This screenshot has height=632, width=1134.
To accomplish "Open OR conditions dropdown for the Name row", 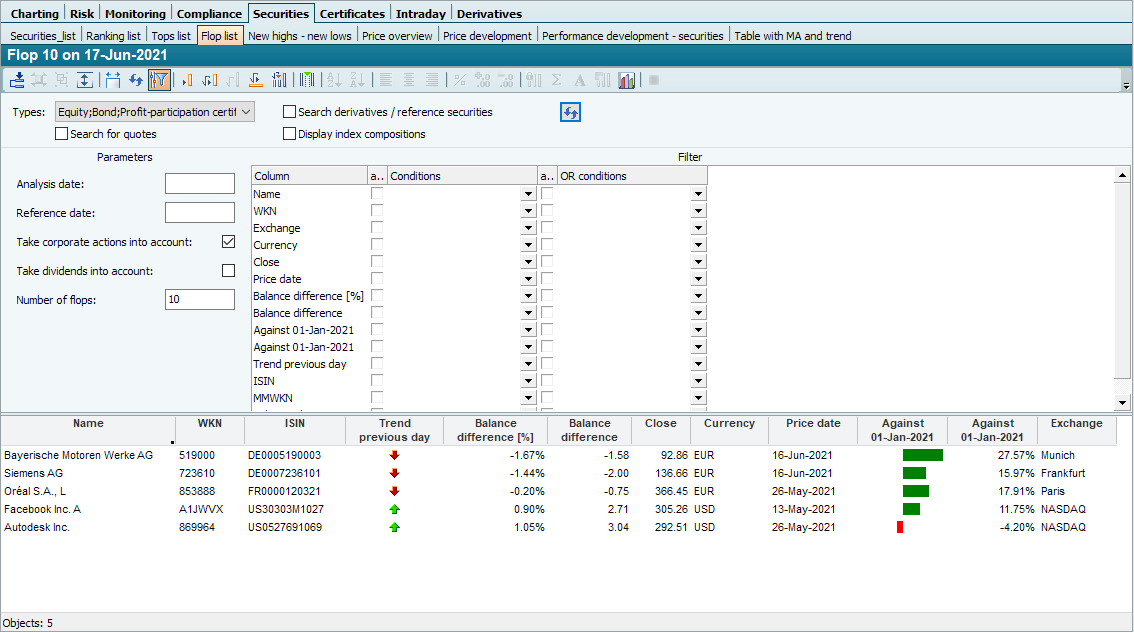I will click(698, 194).
